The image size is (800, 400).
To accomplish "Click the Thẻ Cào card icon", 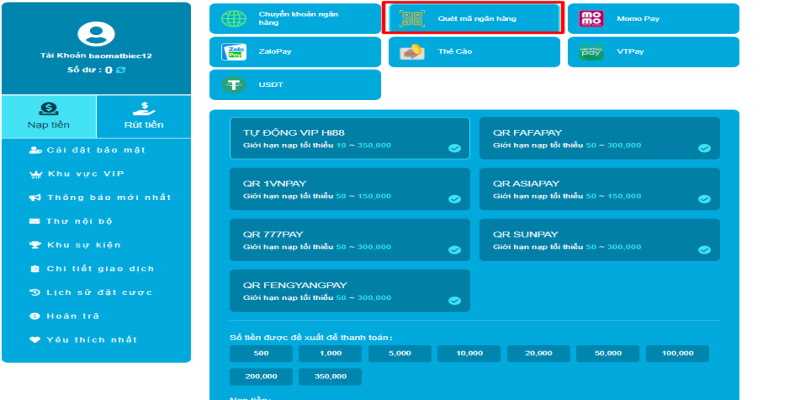I will coord(413,51).
